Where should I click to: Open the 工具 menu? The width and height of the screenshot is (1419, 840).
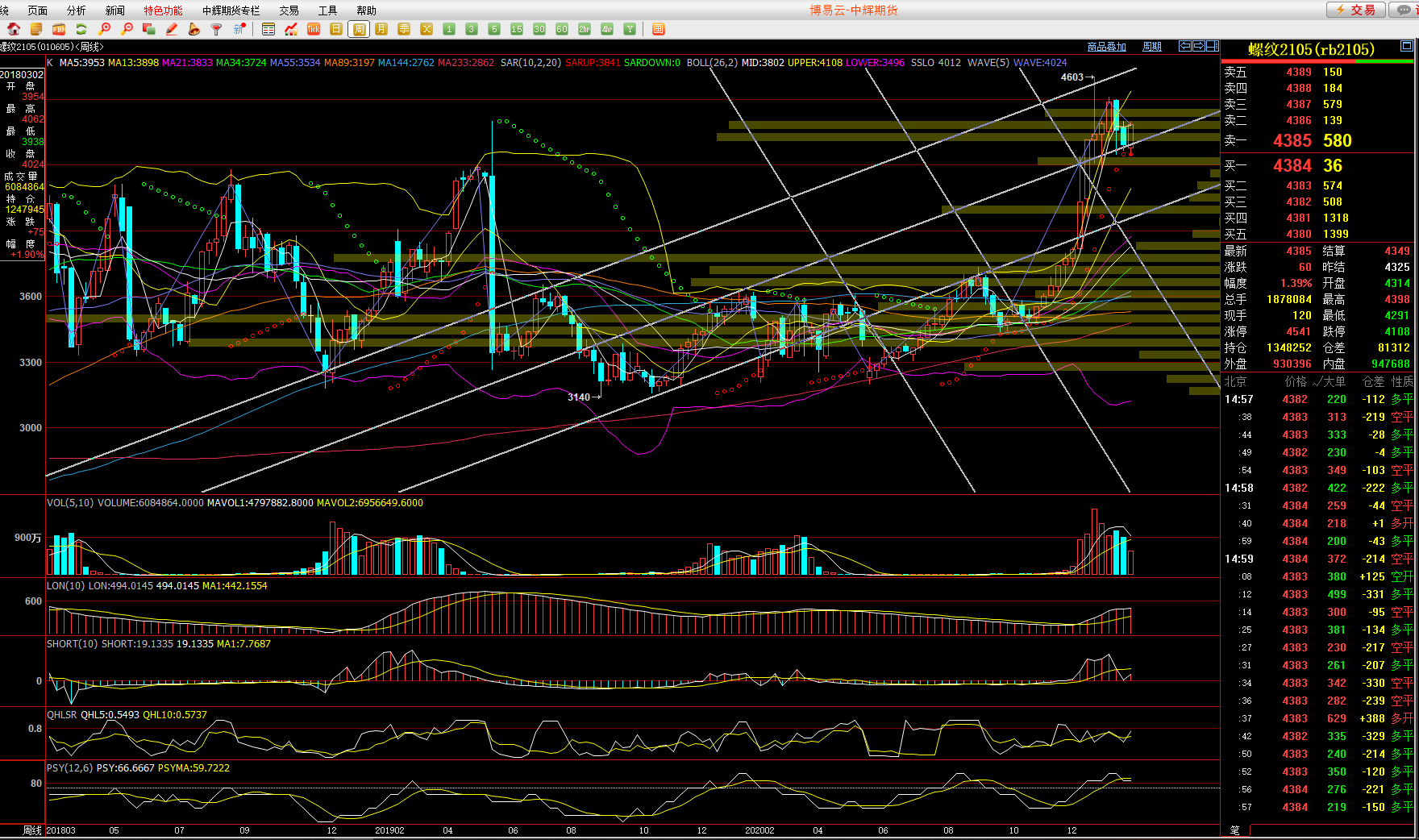[x=327, y=10]
